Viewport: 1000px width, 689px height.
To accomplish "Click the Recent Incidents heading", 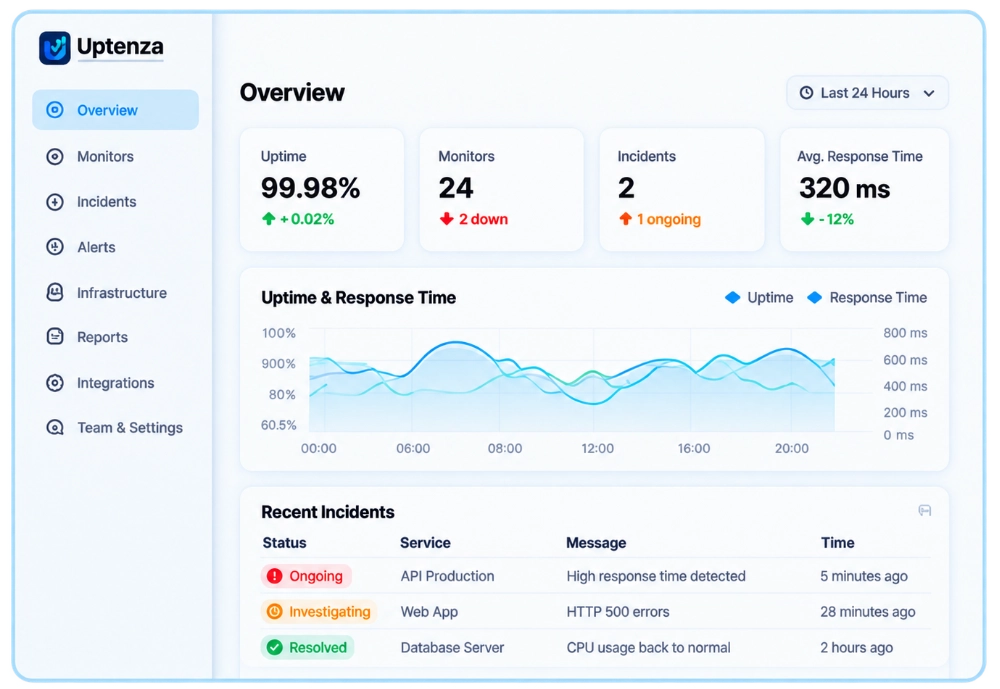I will [328, 512].
